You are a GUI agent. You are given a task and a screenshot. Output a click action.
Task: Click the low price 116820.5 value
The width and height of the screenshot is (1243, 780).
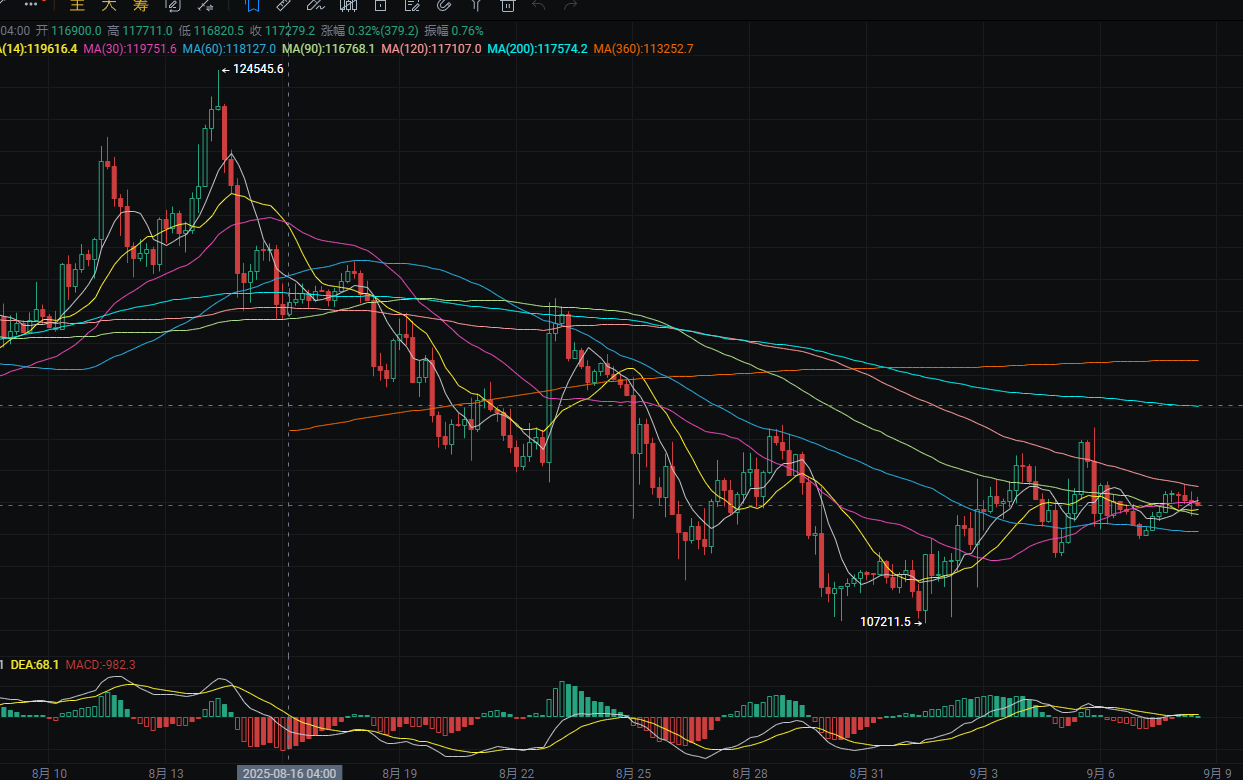pyautogui.click(x=219, y=31)
